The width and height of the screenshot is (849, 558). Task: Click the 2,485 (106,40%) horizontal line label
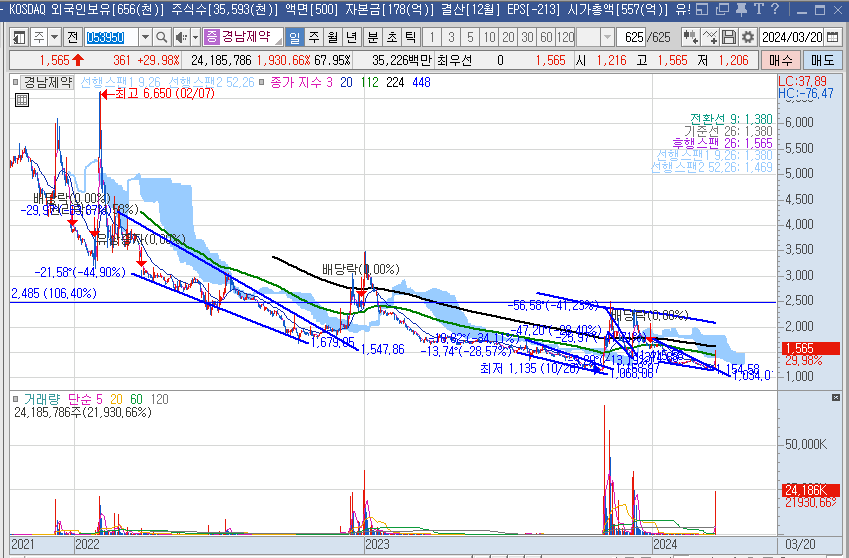tap(54, 294)
